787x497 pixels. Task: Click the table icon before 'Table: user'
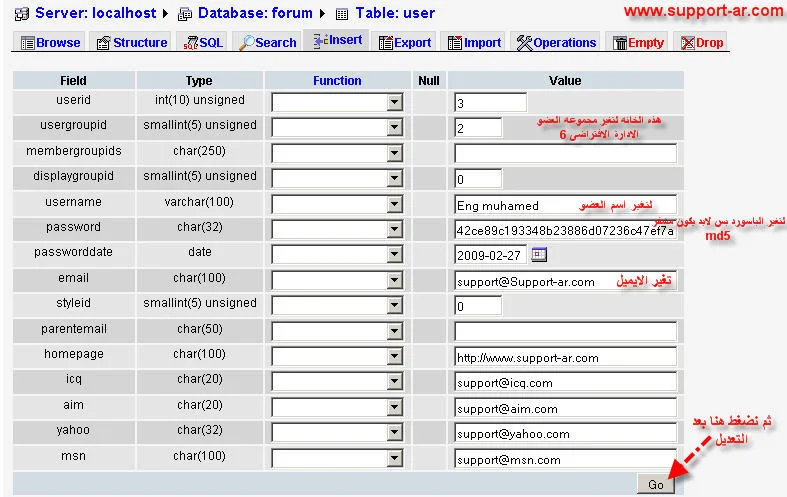click(342, 14)
